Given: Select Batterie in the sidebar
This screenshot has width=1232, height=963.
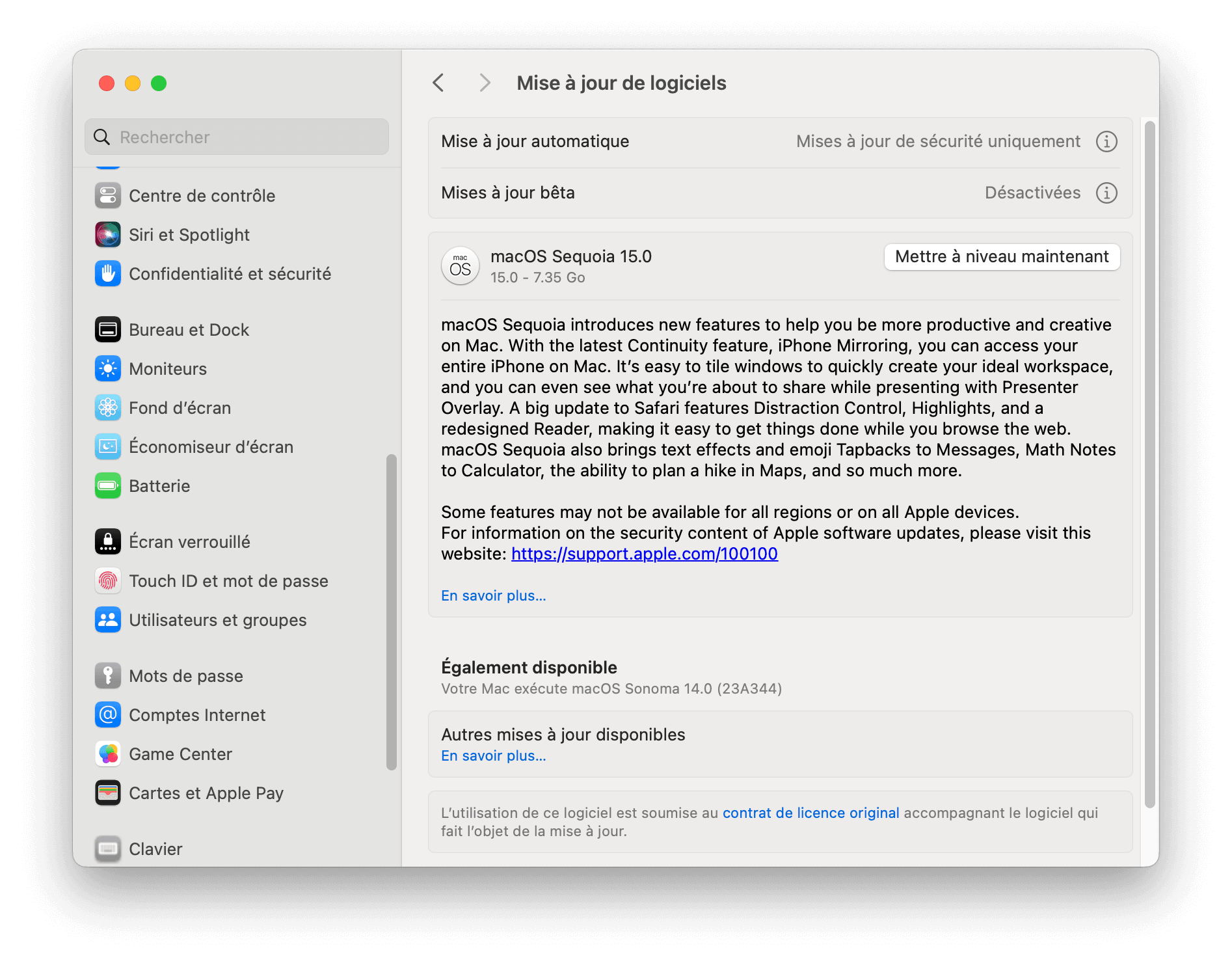Looking at the screenshot, I should point(237,486).
